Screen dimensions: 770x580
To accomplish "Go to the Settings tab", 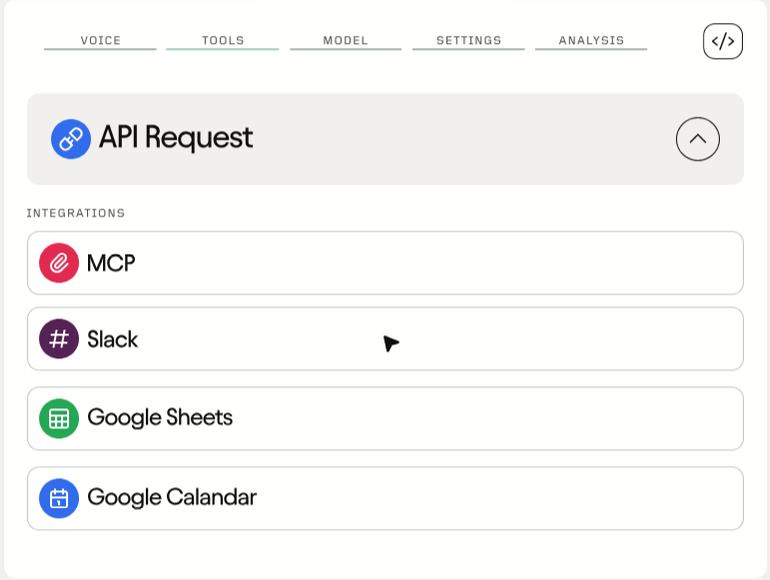I will [468, 40].
